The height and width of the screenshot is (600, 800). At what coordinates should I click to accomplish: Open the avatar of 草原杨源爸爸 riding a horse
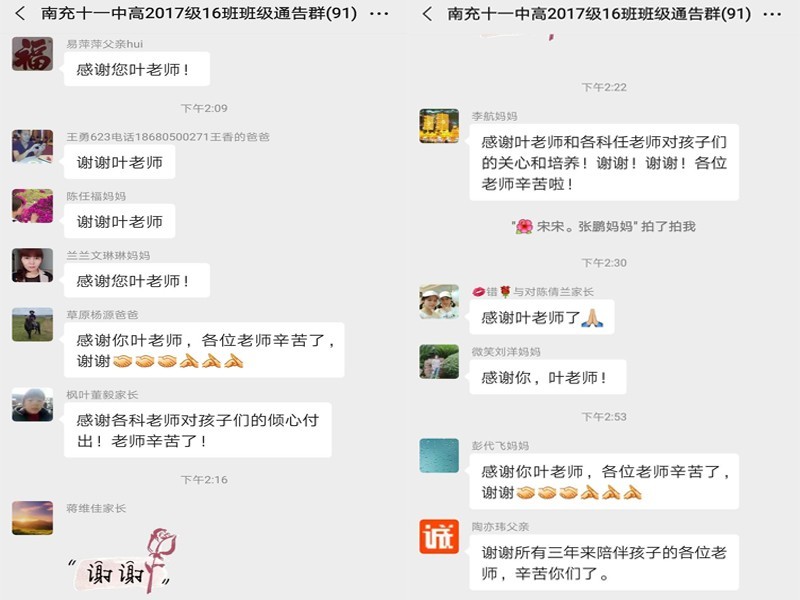[x=32, y=324]
